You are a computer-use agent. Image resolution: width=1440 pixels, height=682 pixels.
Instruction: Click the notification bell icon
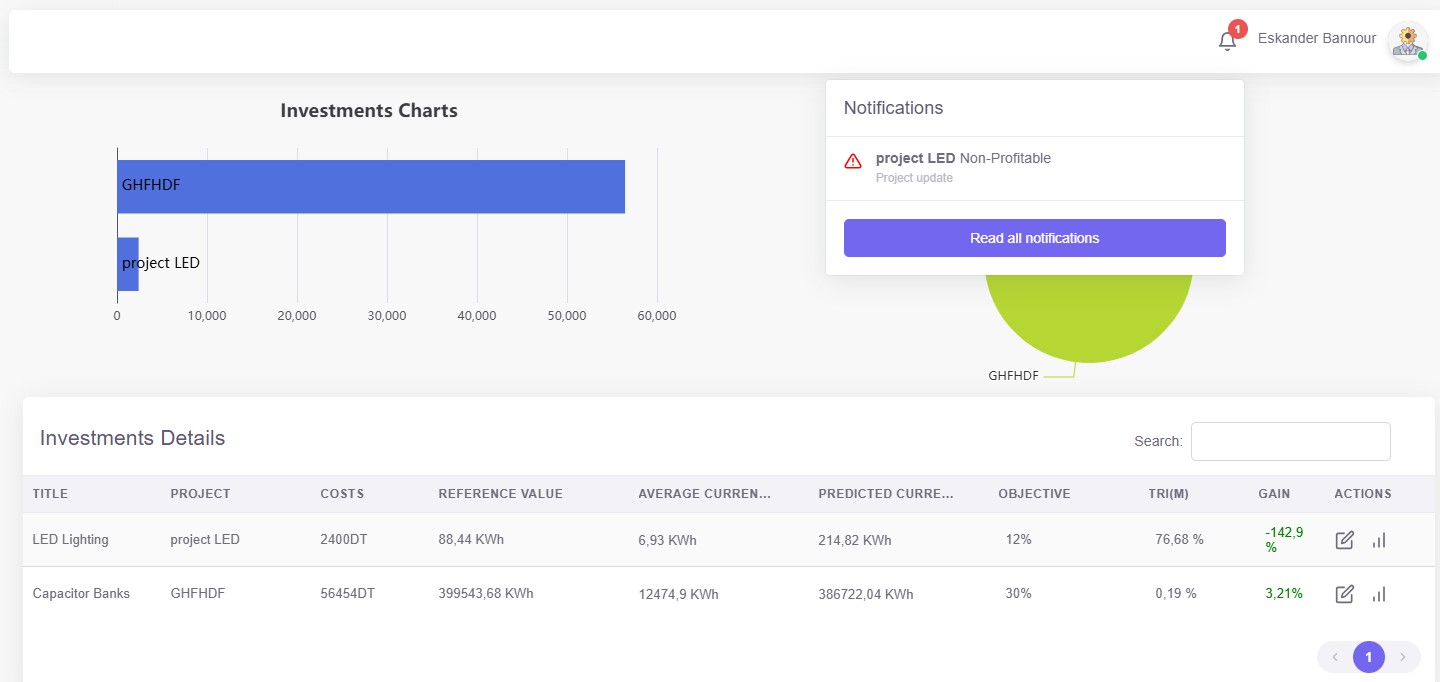coord(1227,41)
